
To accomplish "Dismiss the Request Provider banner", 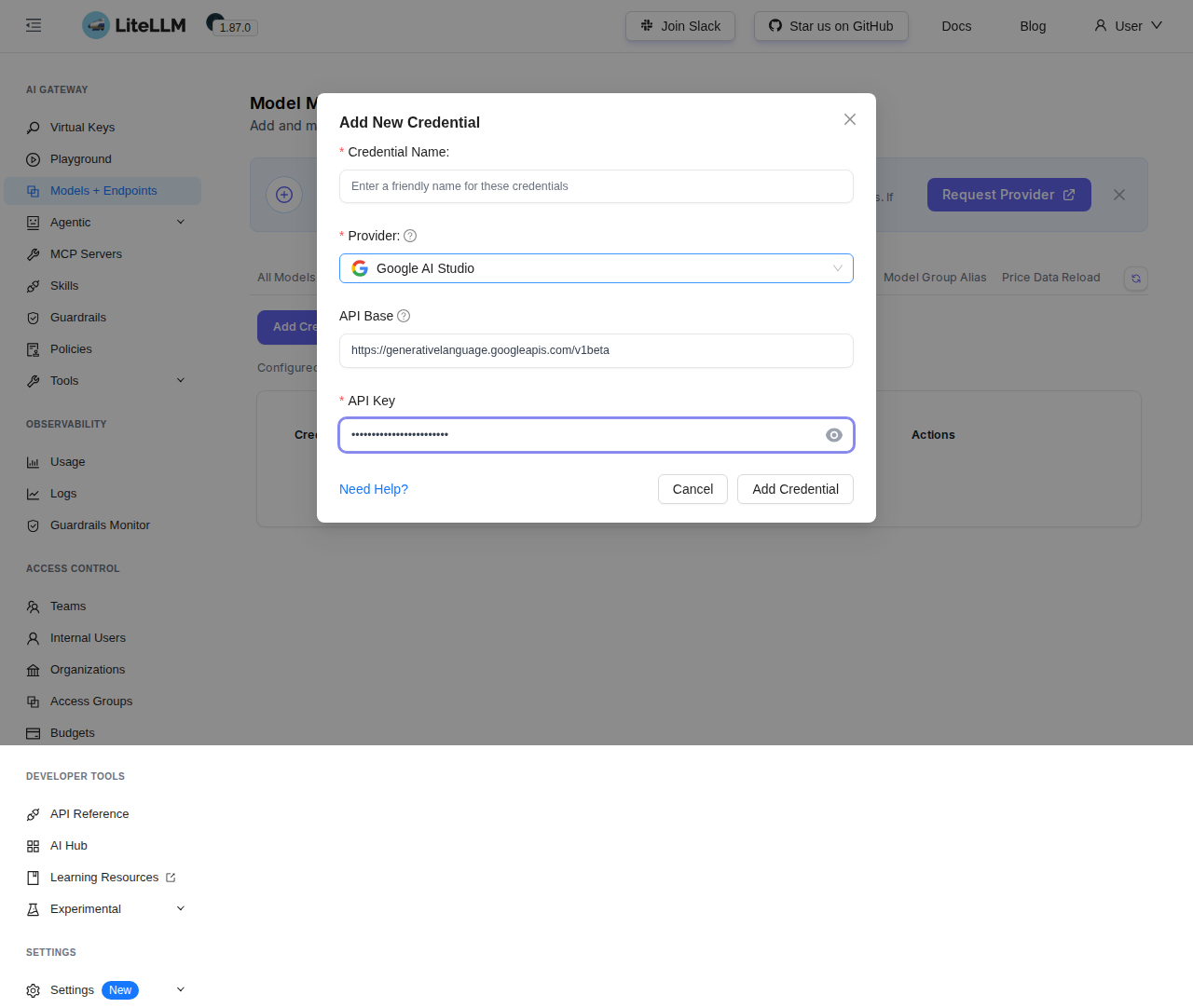I will click(1119, 195).
